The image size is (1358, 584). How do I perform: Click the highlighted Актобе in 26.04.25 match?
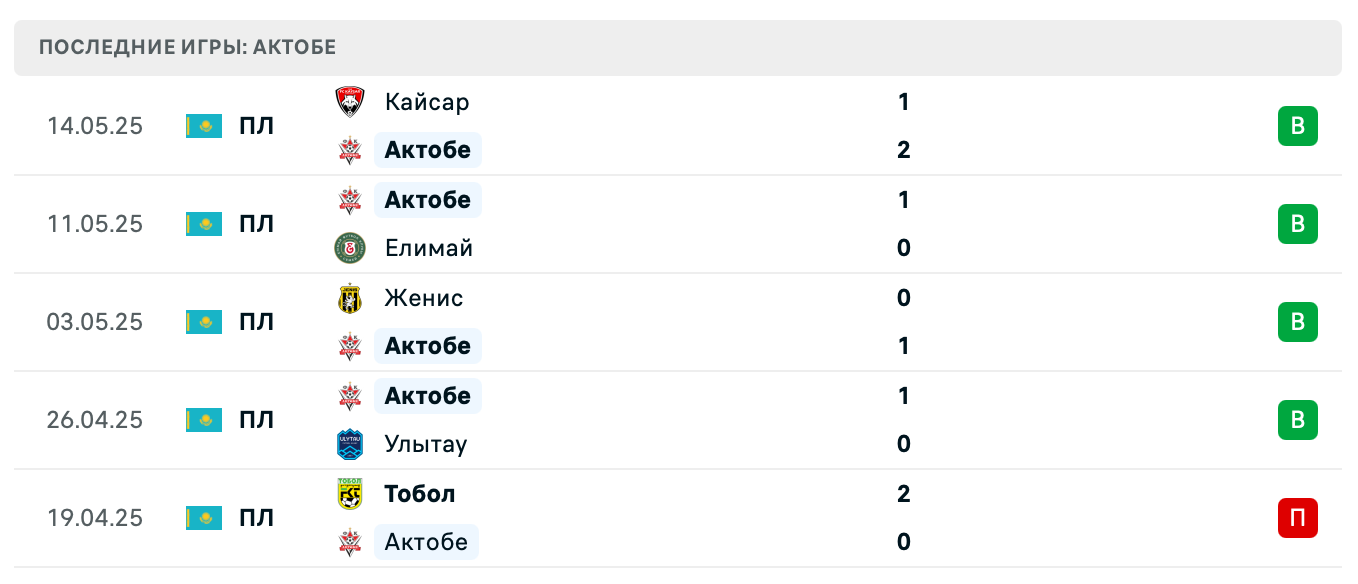click(428, 396)
